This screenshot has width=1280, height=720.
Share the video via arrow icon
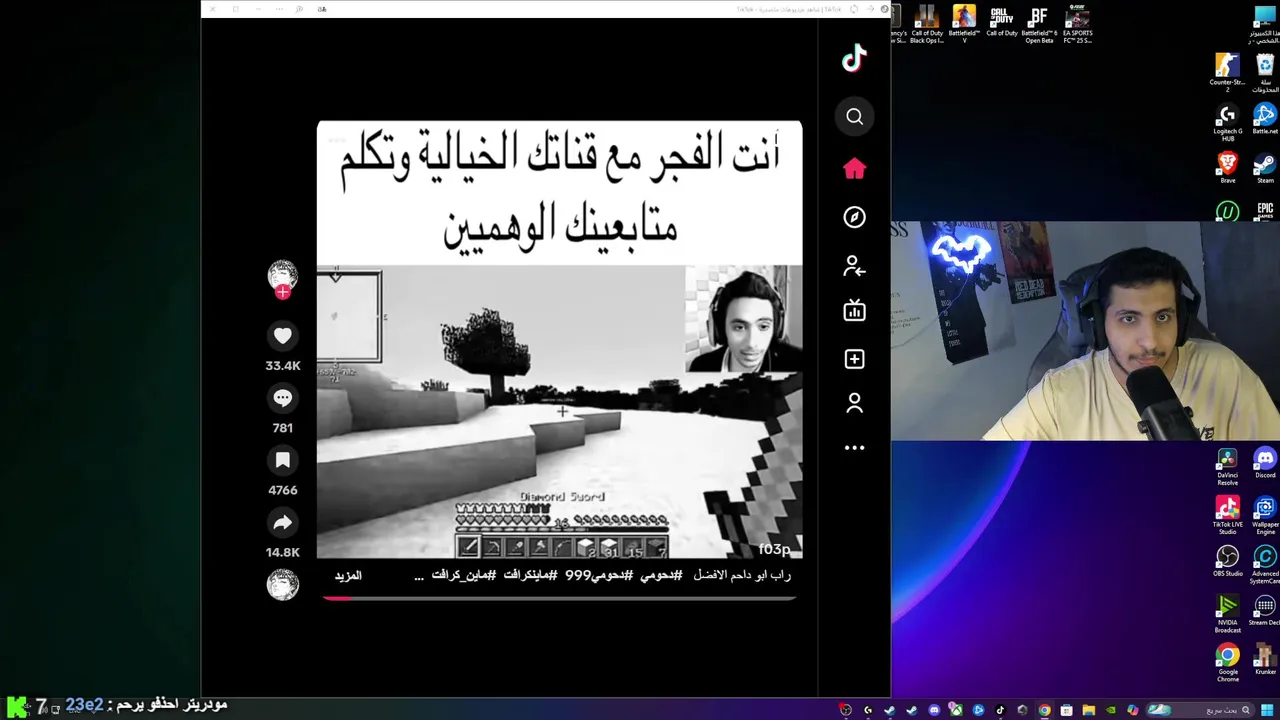point(283,522)
